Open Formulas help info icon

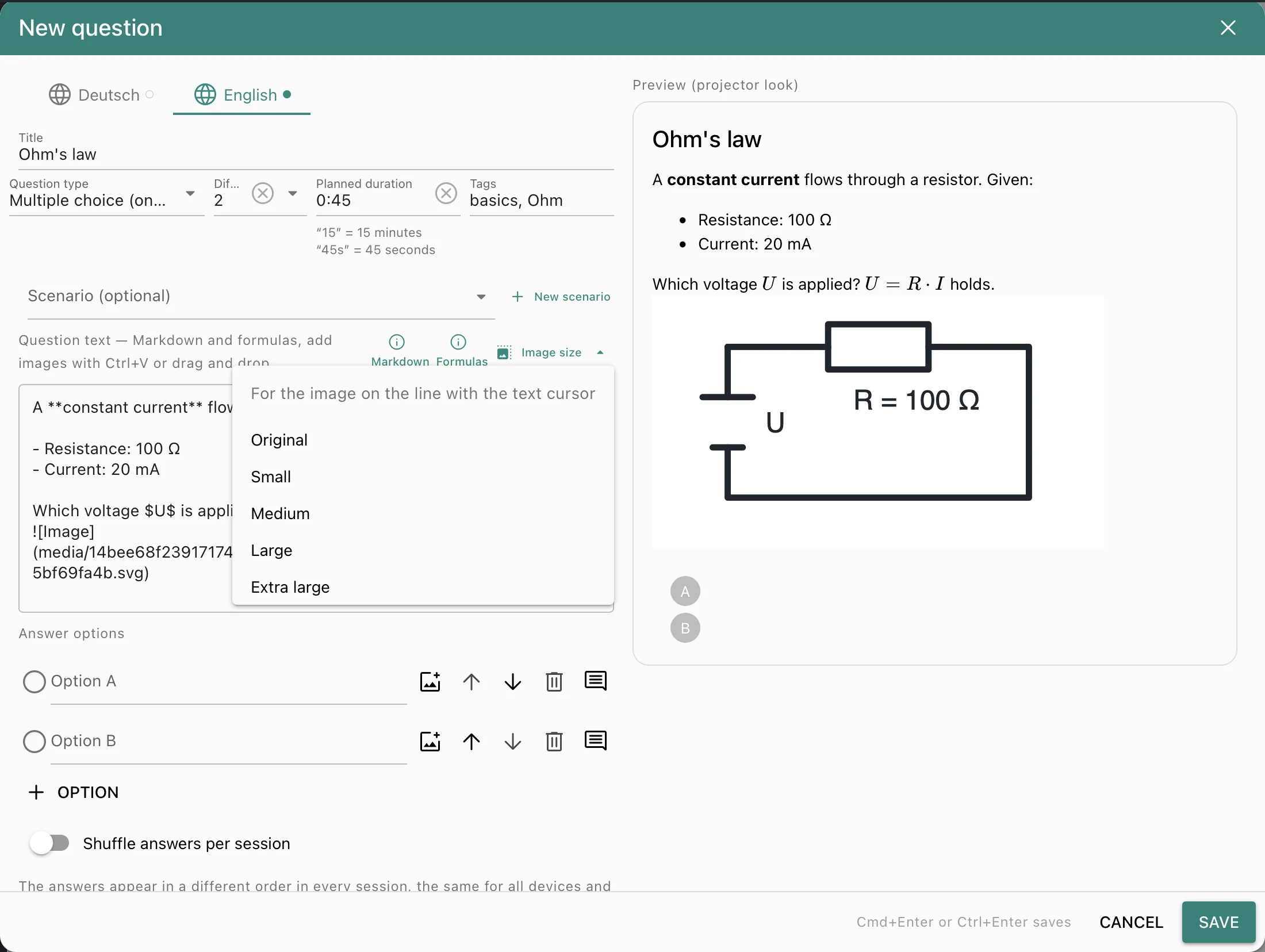(458, 342)
